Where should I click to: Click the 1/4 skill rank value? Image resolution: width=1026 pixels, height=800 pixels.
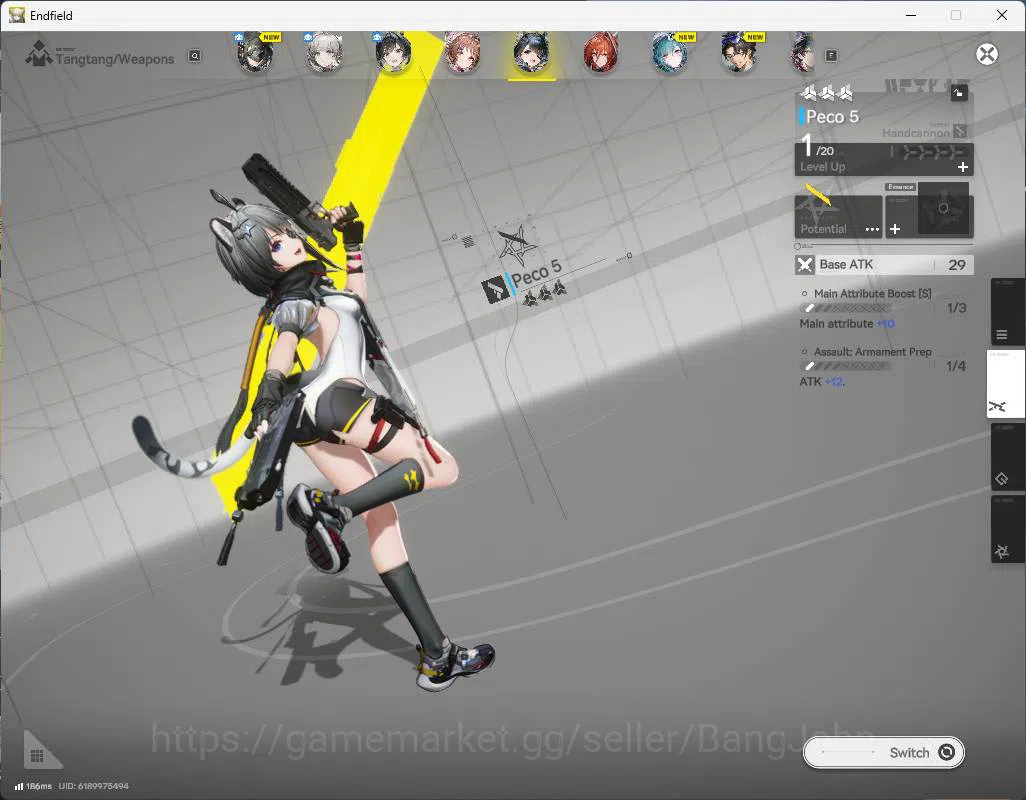coord(956,366)
